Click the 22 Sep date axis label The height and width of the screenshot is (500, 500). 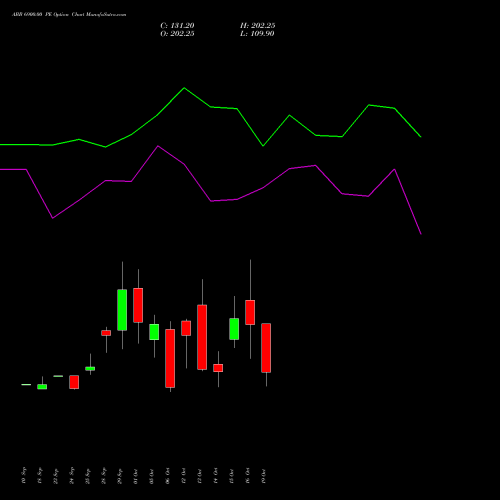56,476
